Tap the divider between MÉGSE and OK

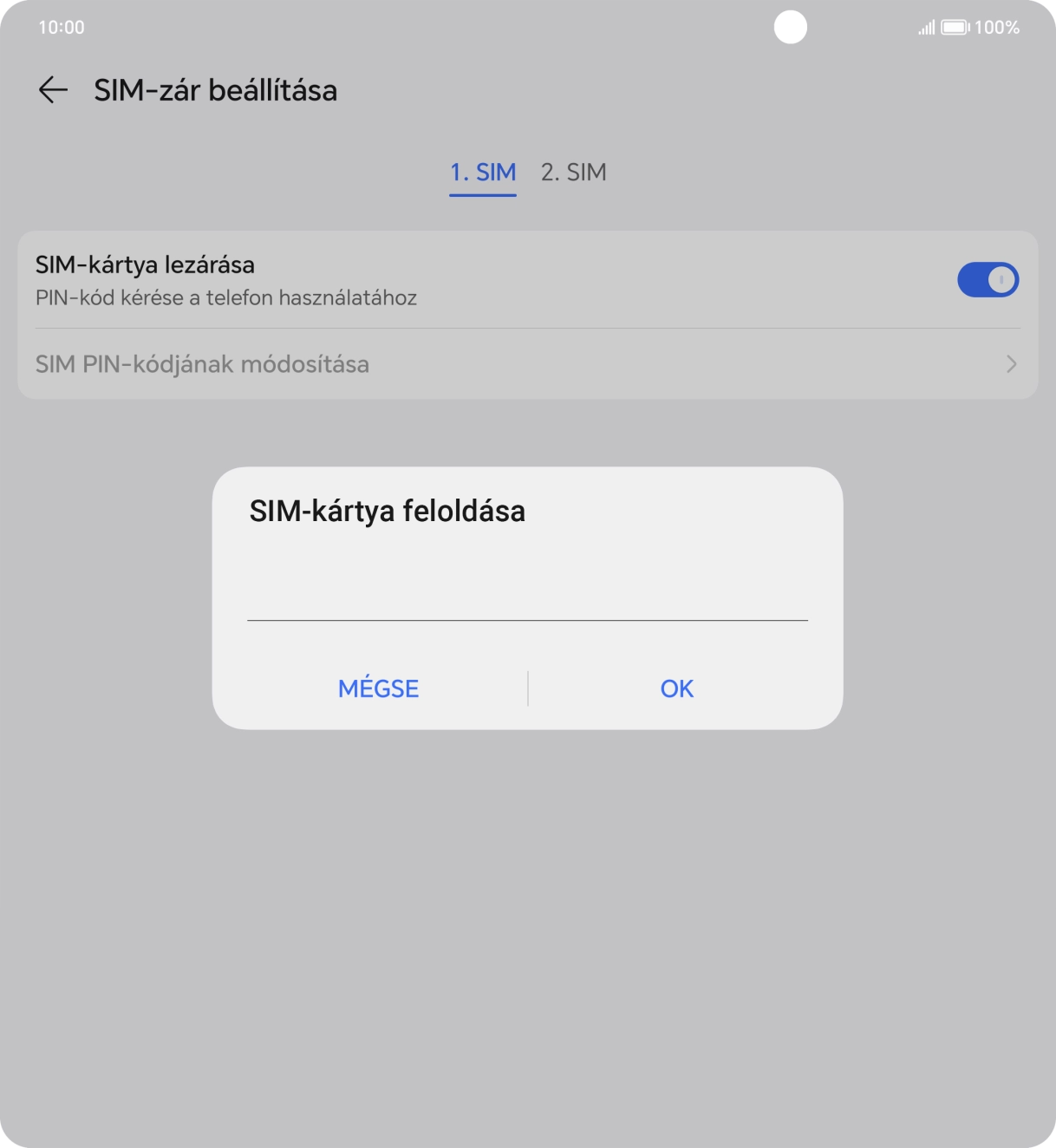pyautogui.click(x=528, y=688)
